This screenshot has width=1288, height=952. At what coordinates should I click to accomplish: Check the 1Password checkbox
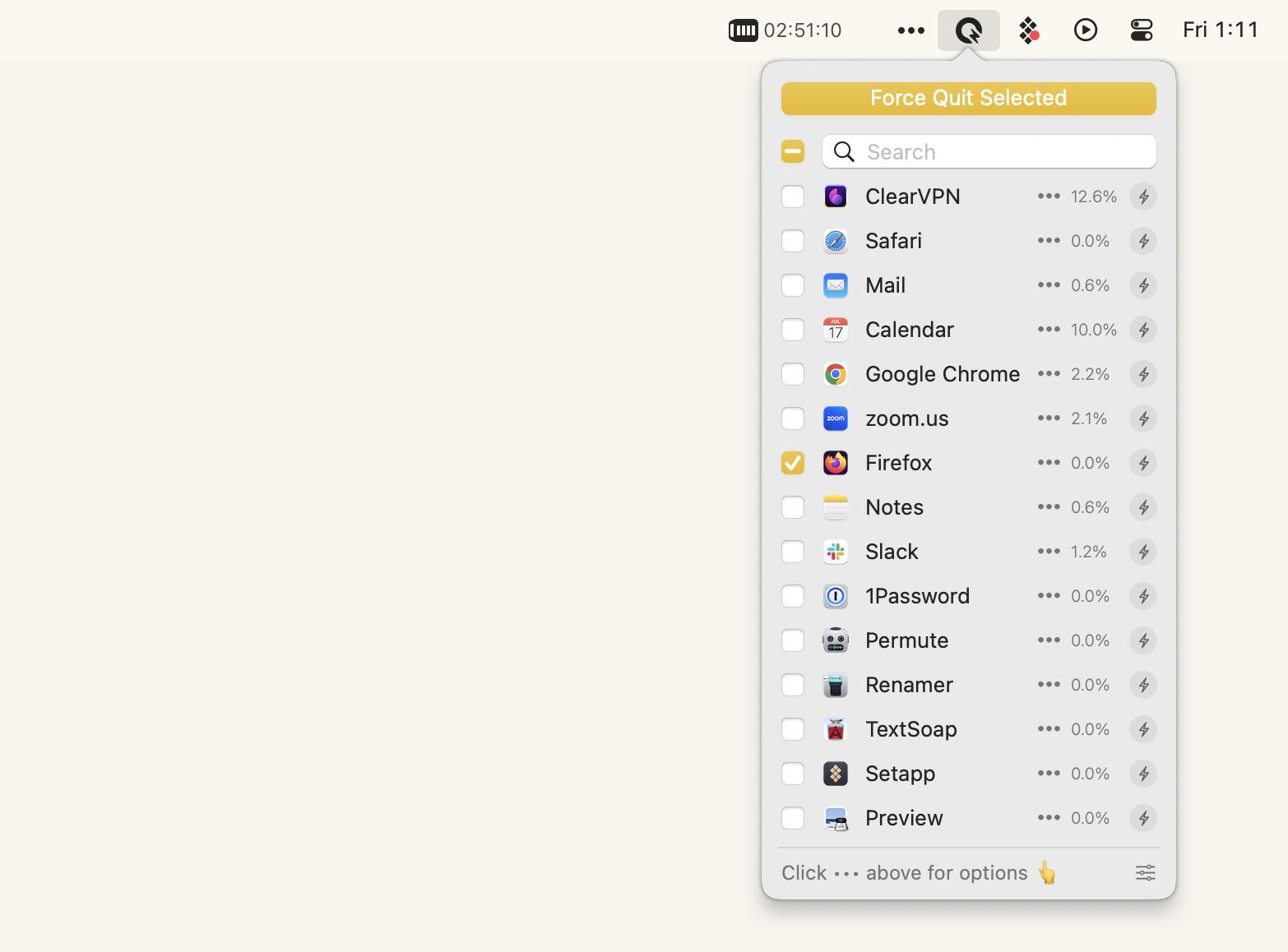(x=793, y=596)
